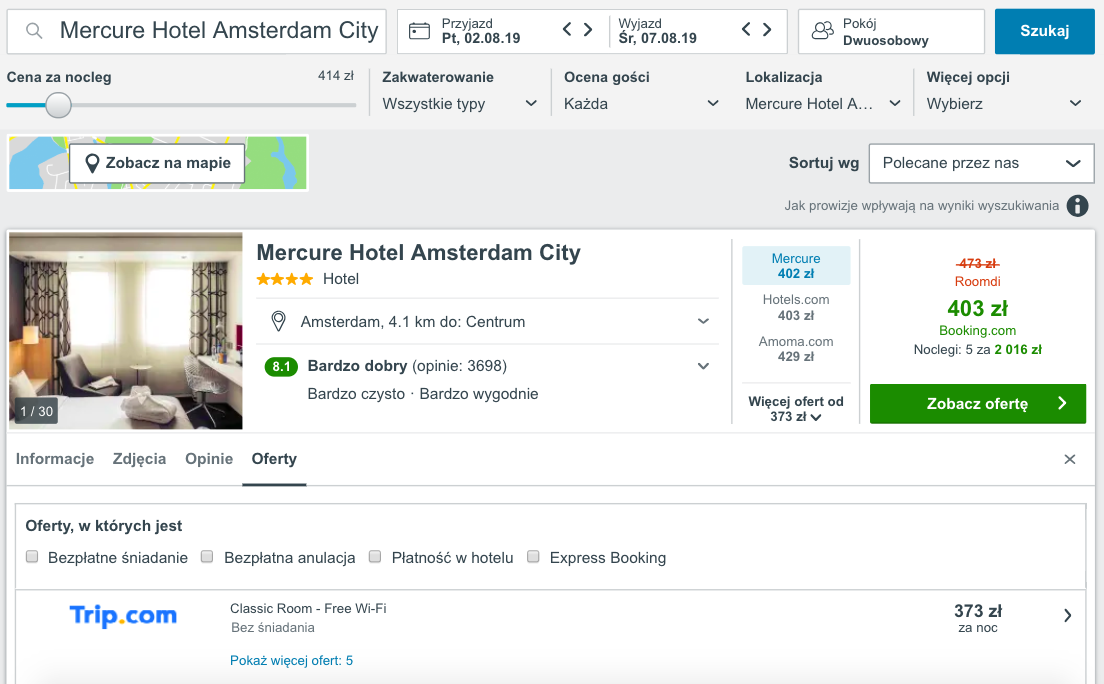
Task: Select the Oferty tab
Action: pos(274,459)
